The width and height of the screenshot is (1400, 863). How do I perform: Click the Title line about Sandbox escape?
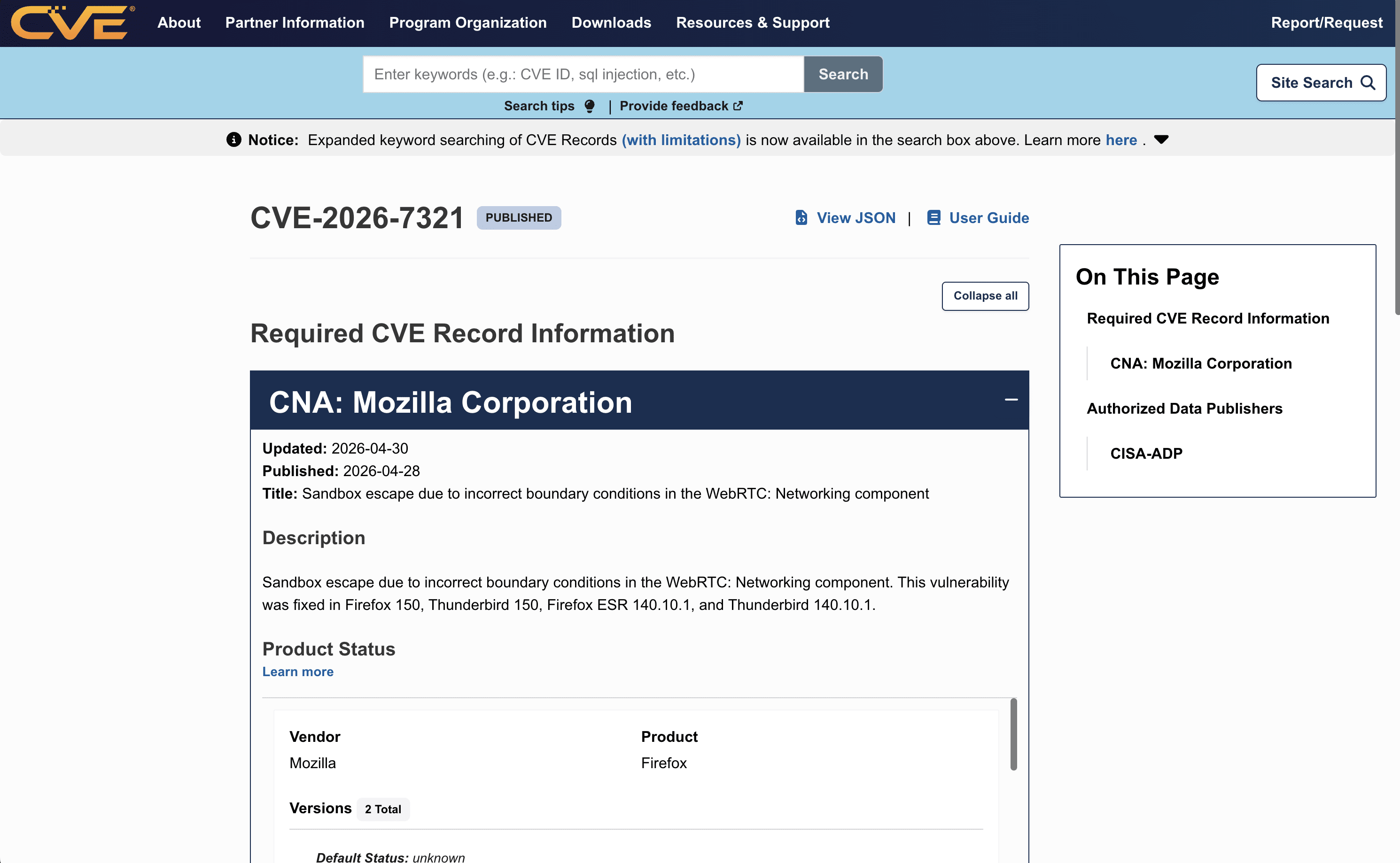click(x=596, y=494)
